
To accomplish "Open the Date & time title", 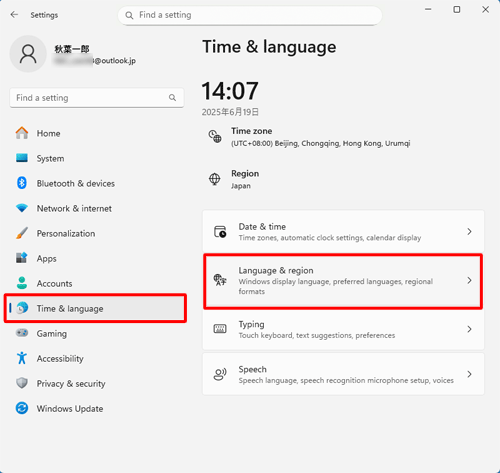I will 262,227.
